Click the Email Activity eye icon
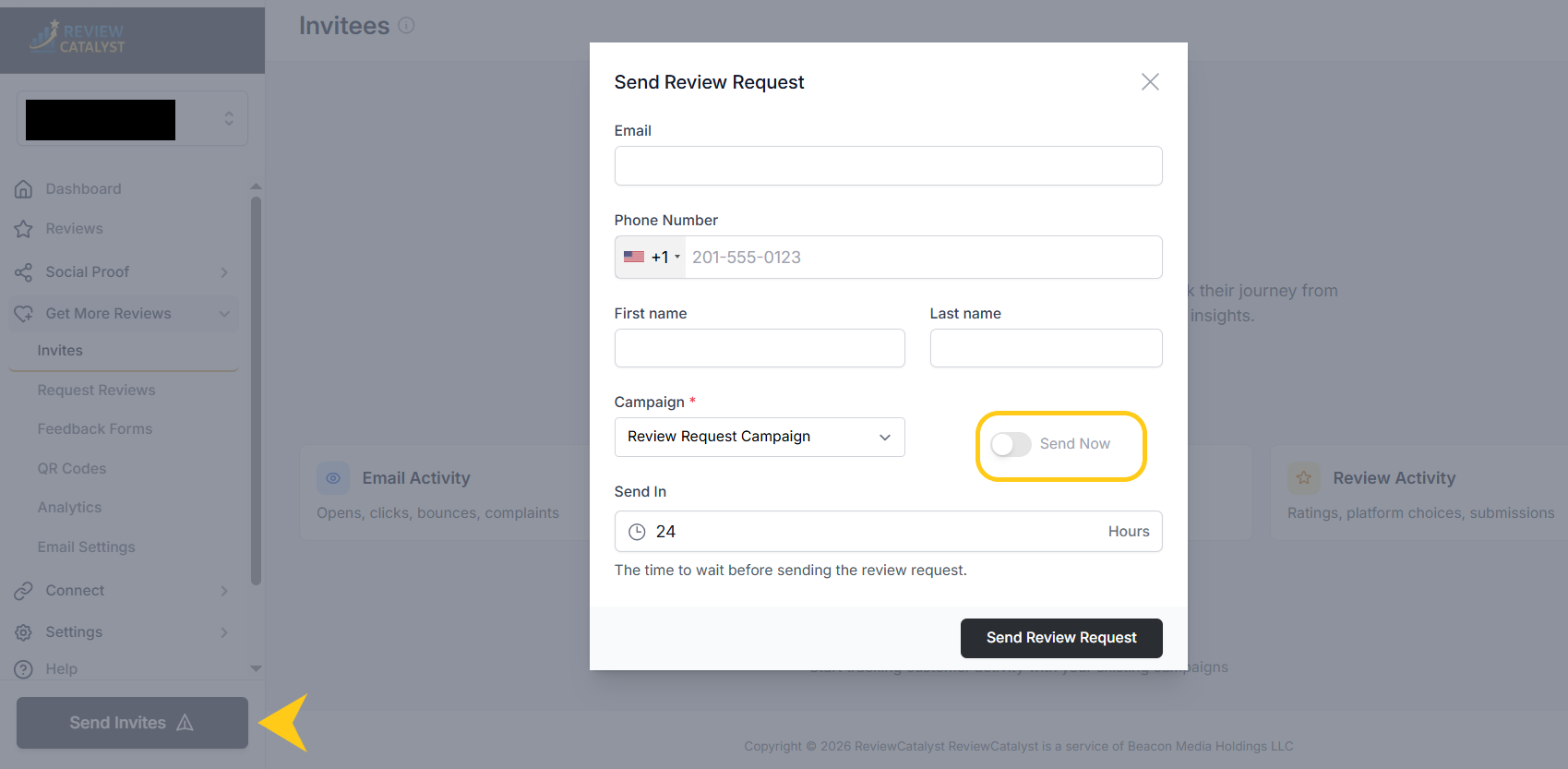The image size is (1568, 769). tap(333, 478)
